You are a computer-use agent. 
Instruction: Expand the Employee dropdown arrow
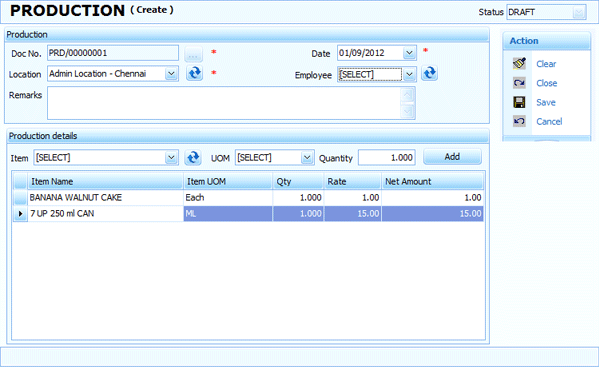coord(409,74)
